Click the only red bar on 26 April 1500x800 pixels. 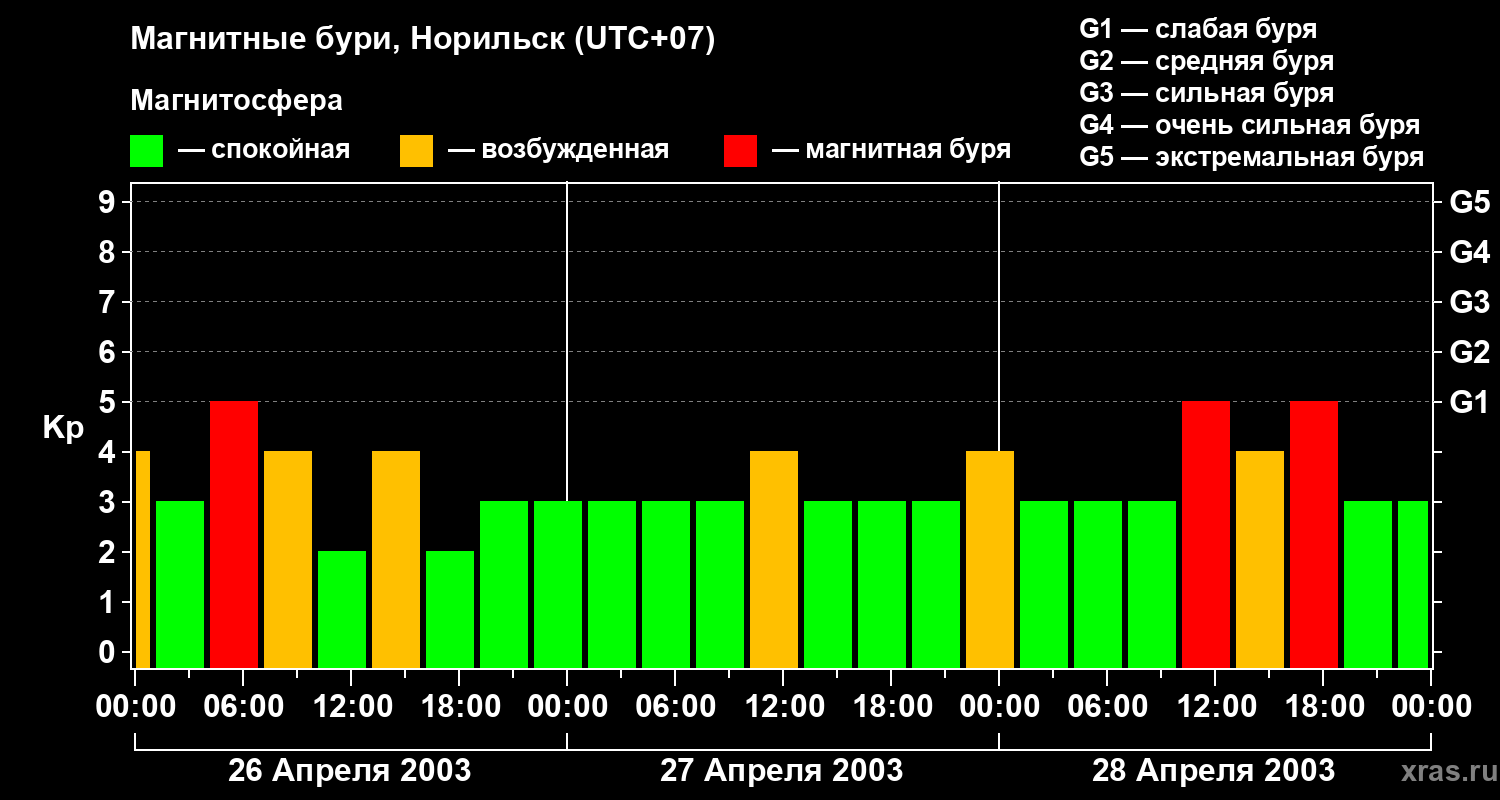(x=234, y=535)
